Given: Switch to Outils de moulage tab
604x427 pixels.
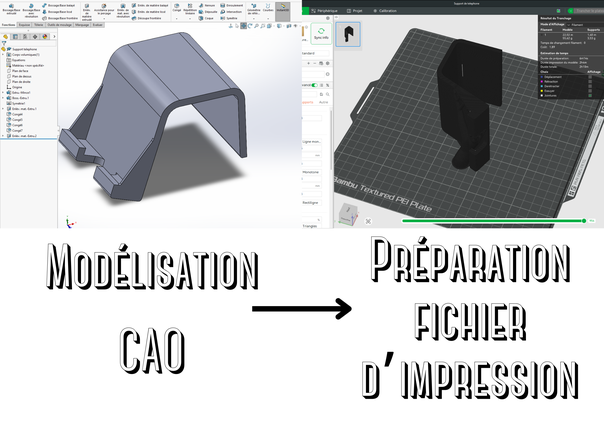Looking at the screenshot, I should tap(59, 25).
